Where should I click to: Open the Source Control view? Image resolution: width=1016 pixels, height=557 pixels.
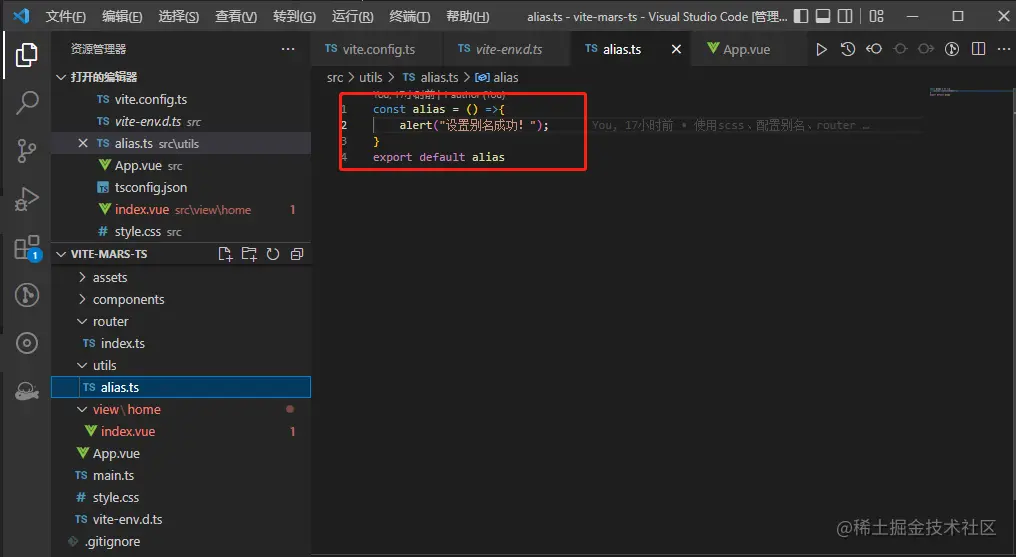tap(27, 150)
